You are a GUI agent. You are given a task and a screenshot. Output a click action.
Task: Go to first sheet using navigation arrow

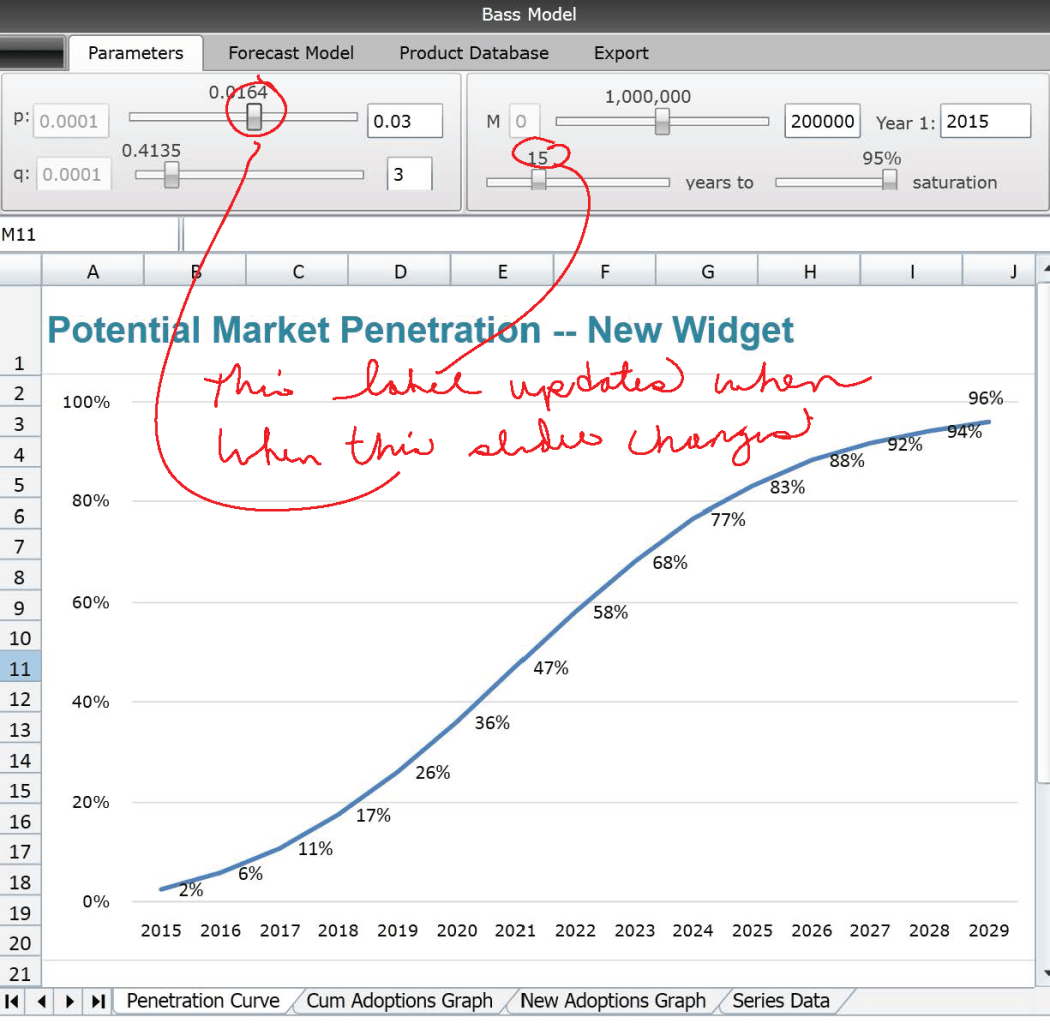pyautogui.click(x=13, y=1001)
